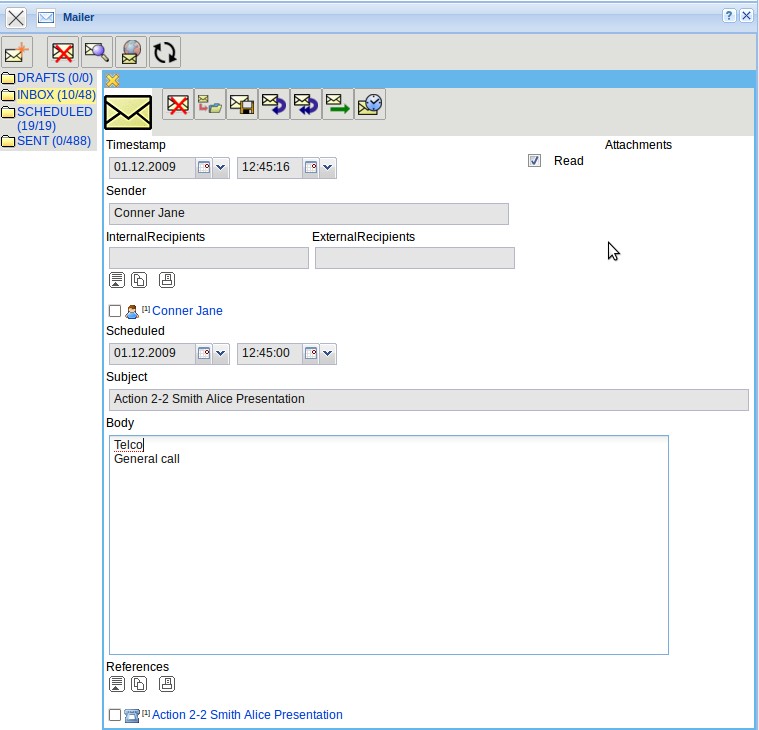Expand the Scheduled date dropdown arrow
The image size is (759, 730).
(x=221, y=354)
